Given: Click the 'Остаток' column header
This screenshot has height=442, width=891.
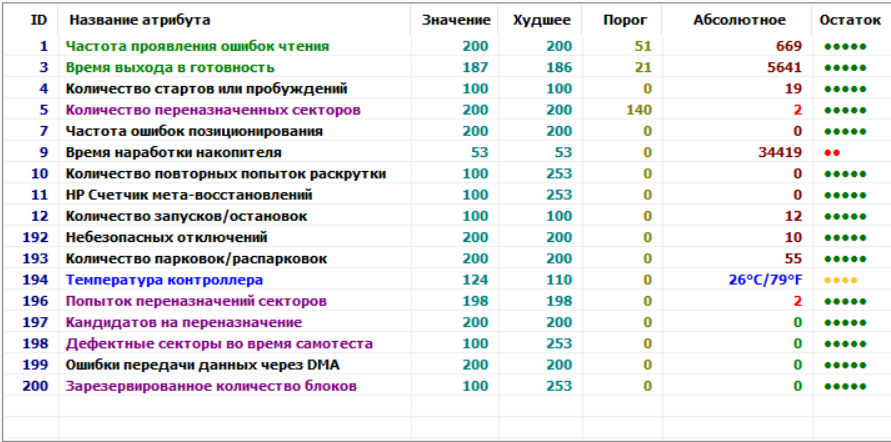Looking at the screenshot, I should [849, 20].
